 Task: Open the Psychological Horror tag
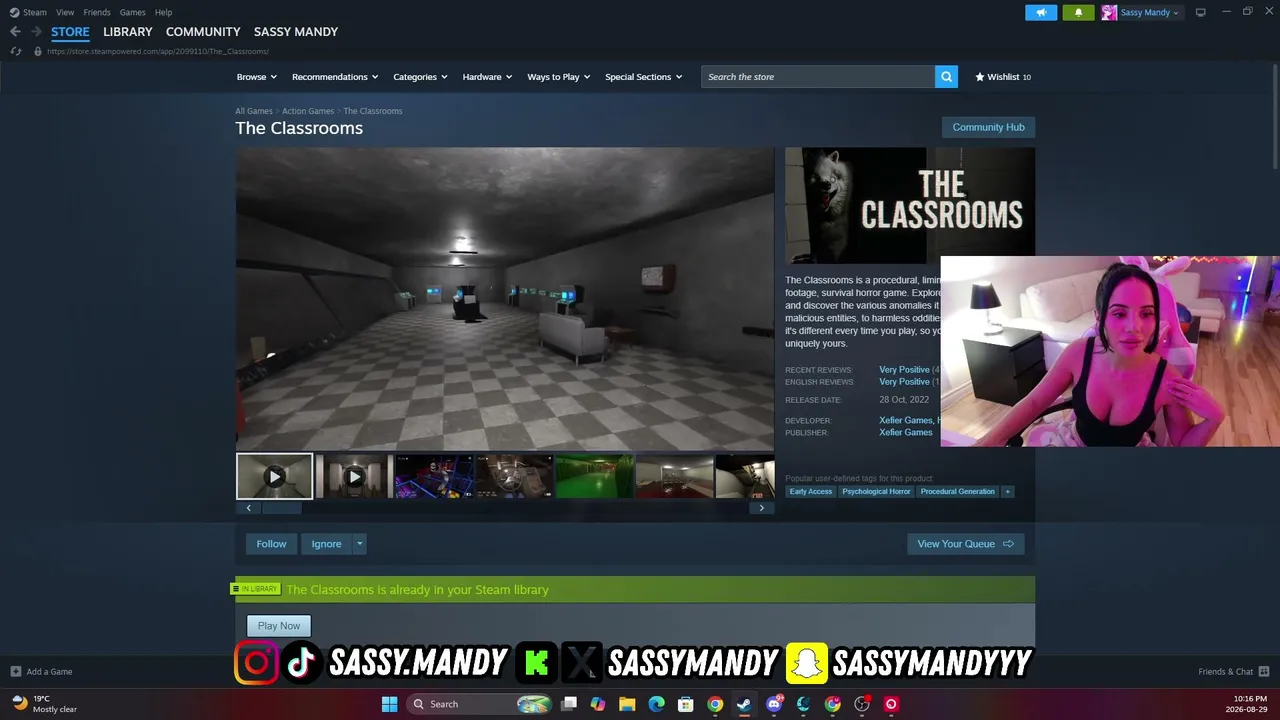pyautogui.click(x=876, y=492)
